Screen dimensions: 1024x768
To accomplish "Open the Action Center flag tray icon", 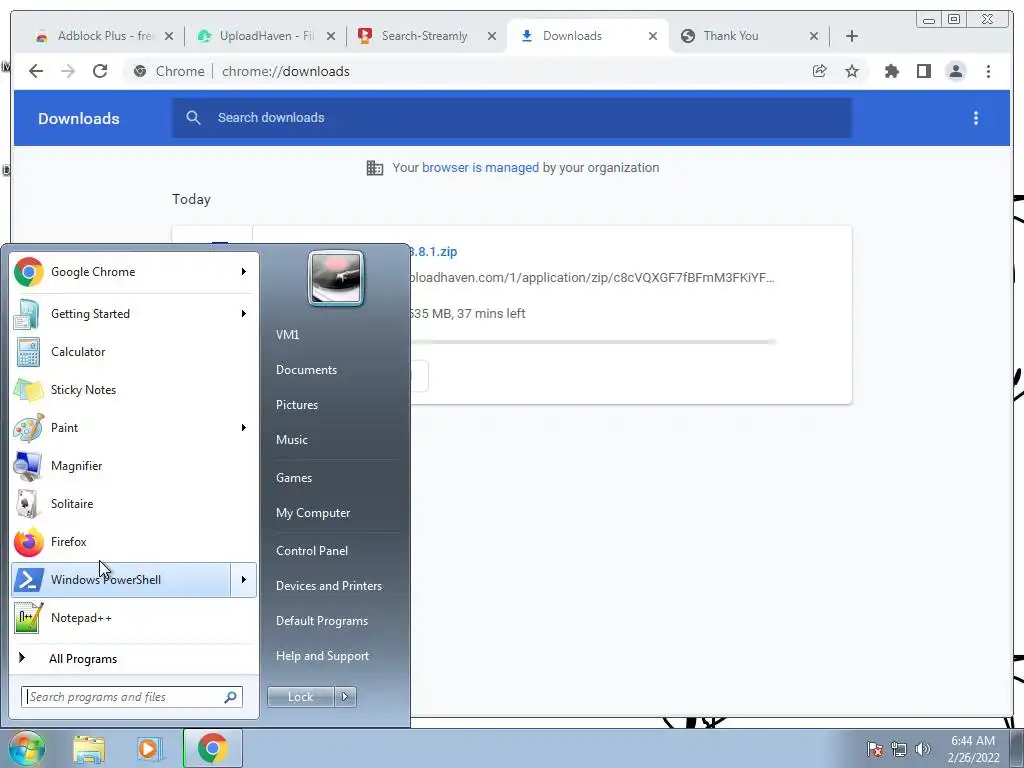I will 875,749.
